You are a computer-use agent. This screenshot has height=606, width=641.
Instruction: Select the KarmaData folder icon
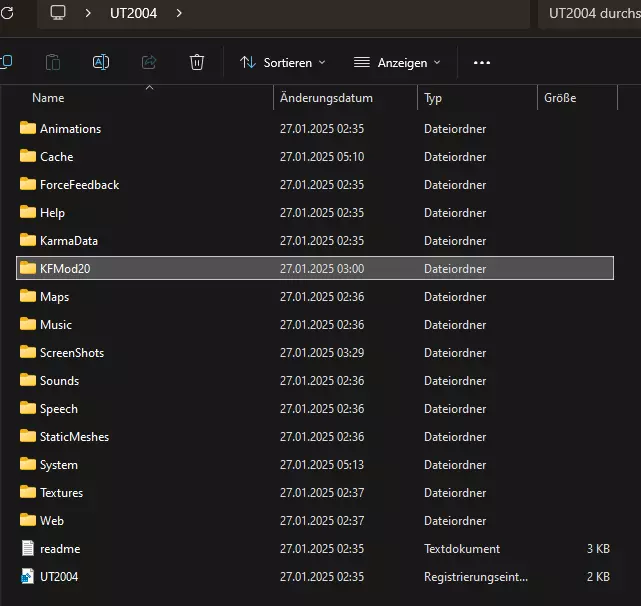(28, 240)
